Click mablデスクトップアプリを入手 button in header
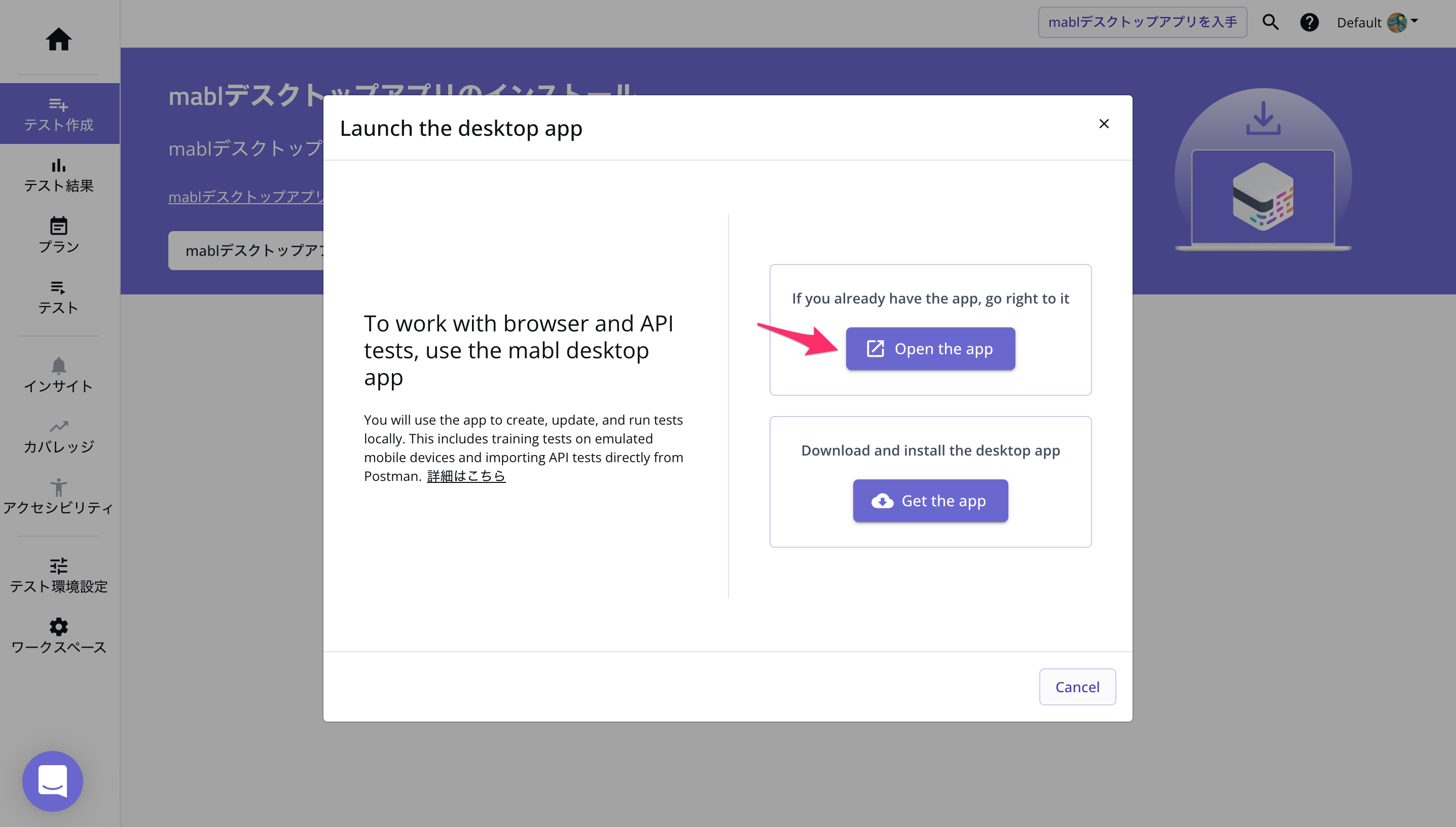Screen dimensions: 1456x827 [x=1142, y=22]
